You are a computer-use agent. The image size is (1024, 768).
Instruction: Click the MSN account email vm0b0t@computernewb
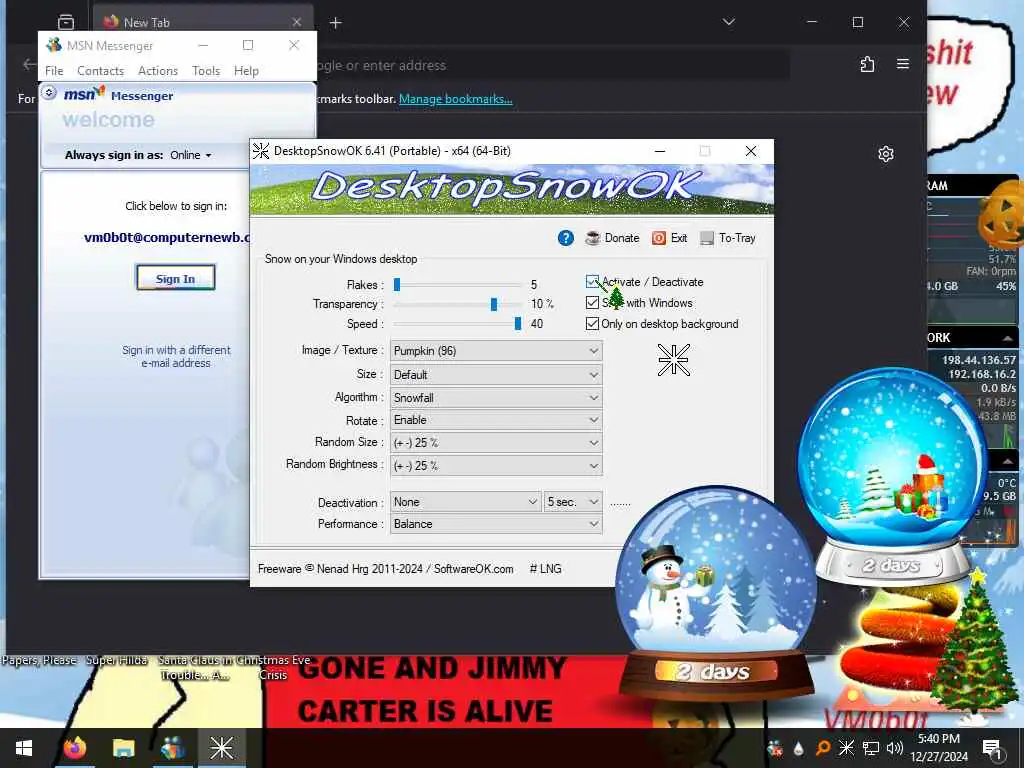click(x=167, y=238)
